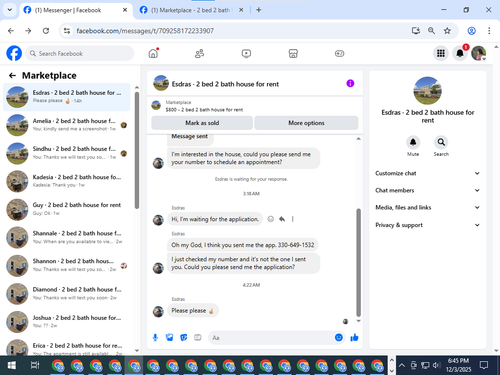The height and width of the screenshot is (375, 500).
Task: Open the notifications bell icon
Action: tap(460, 53)
